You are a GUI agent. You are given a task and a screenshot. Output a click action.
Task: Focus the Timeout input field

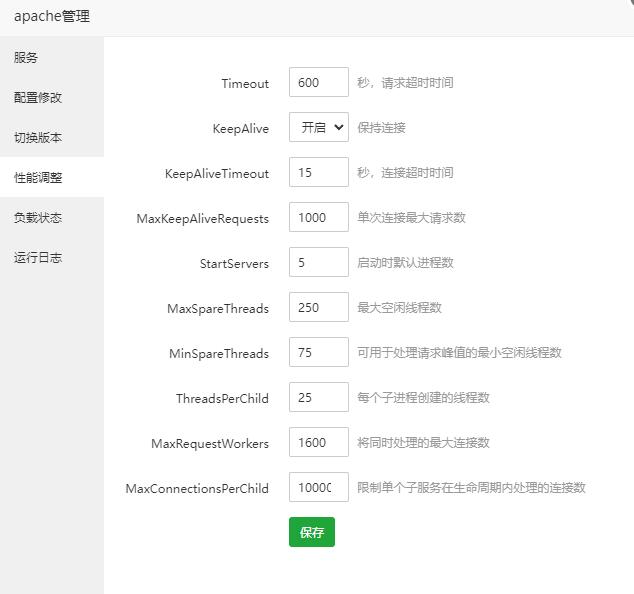coord(319,82)
